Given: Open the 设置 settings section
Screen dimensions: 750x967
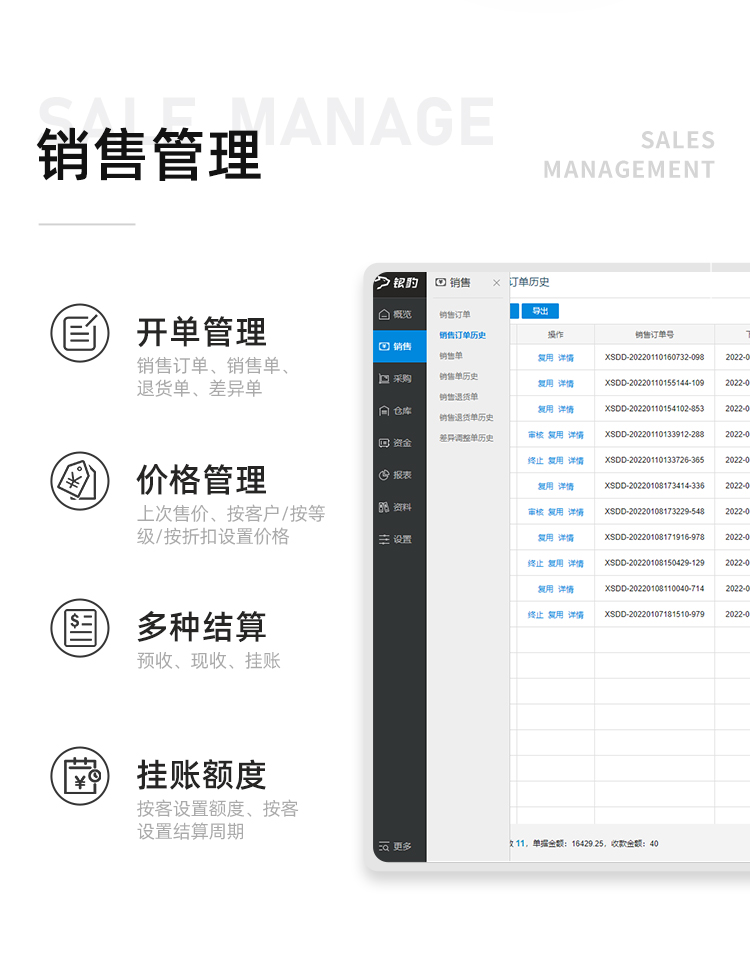Looking at the screenshot, I should (x=399, y=539).
